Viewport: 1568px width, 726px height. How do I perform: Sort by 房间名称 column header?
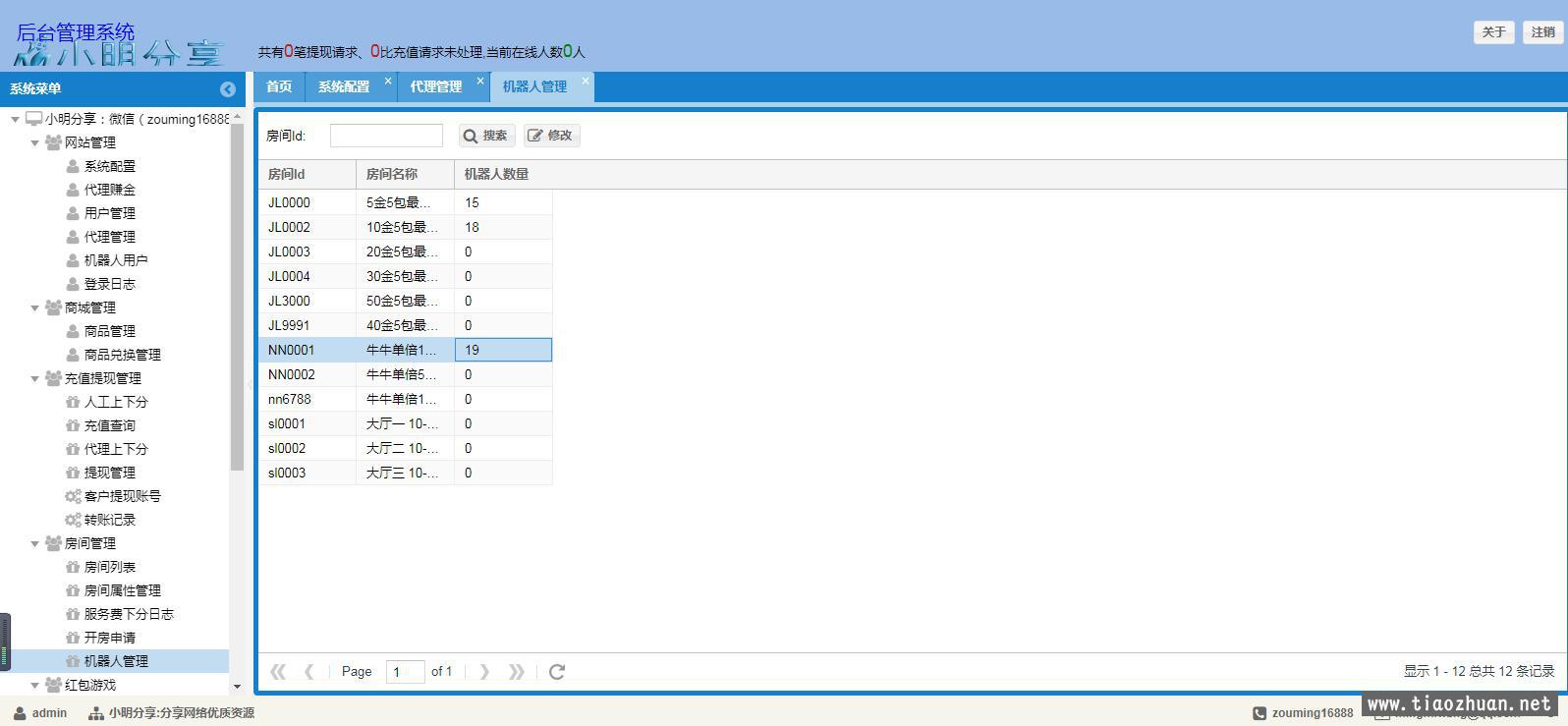405,174
